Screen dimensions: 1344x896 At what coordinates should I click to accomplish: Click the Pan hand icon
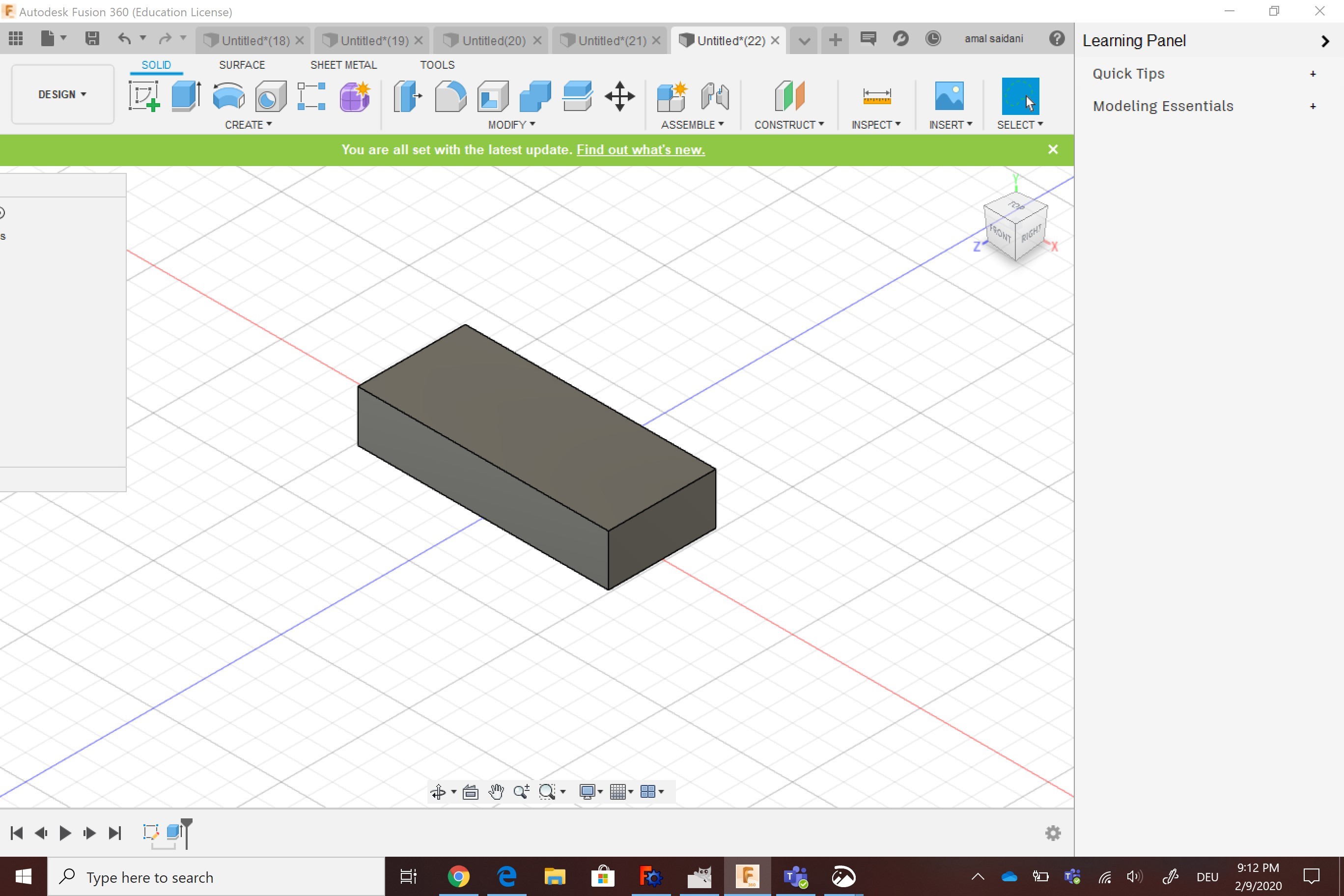pos(496,791)
